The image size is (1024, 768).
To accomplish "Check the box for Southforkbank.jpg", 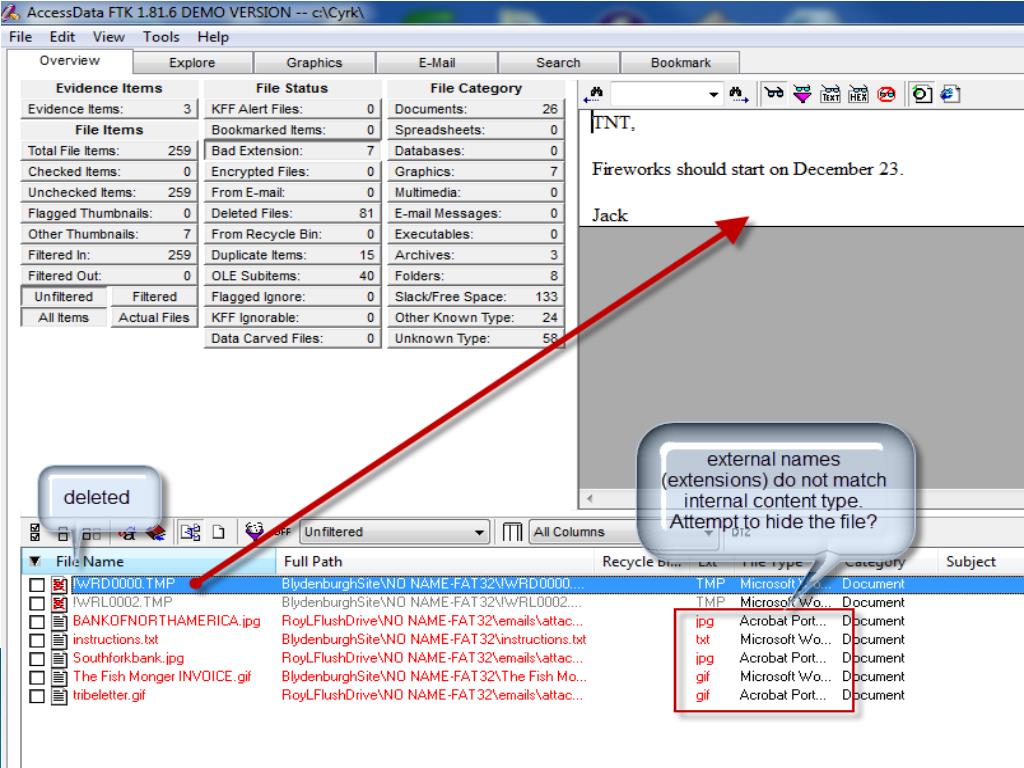I will tap(37, 658).
